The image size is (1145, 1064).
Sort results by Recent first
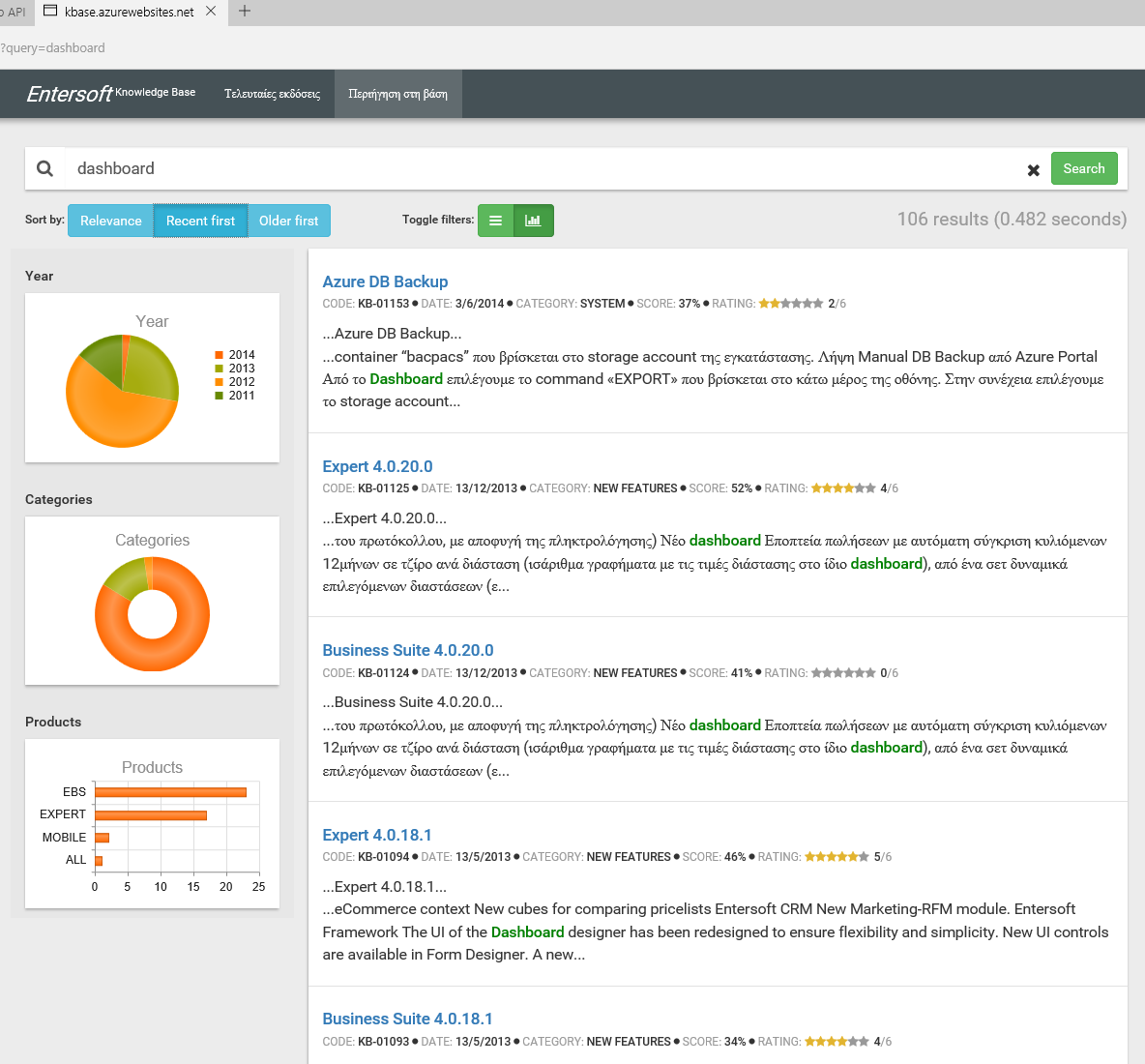coord(200,221)
